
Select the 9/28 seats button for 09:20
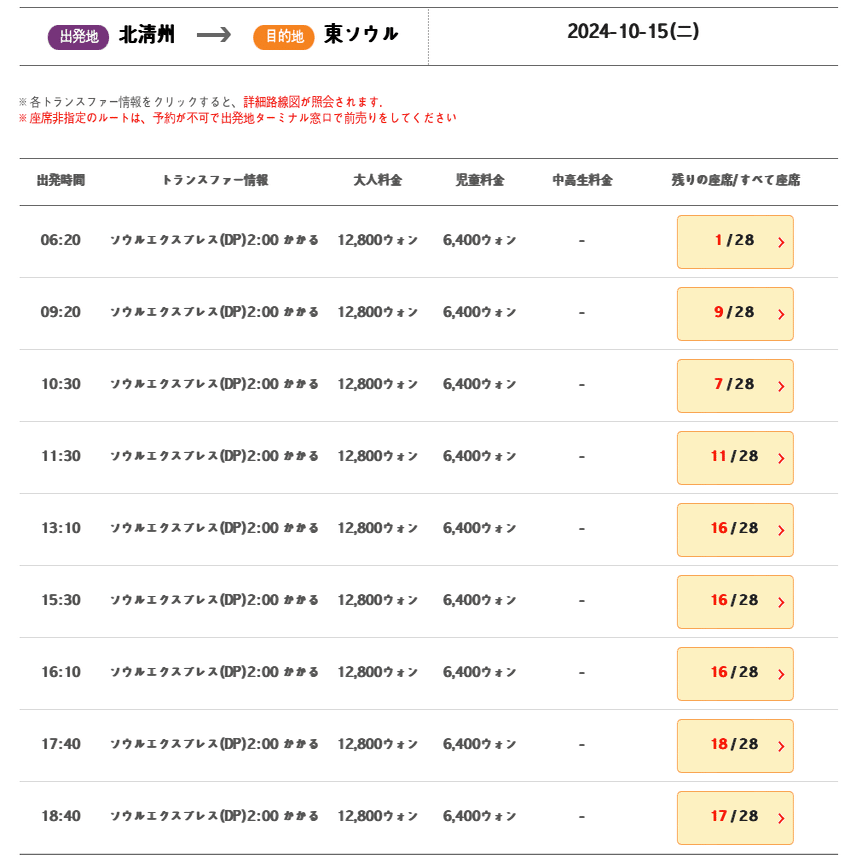pyautogui.click(x=734, y=313)
